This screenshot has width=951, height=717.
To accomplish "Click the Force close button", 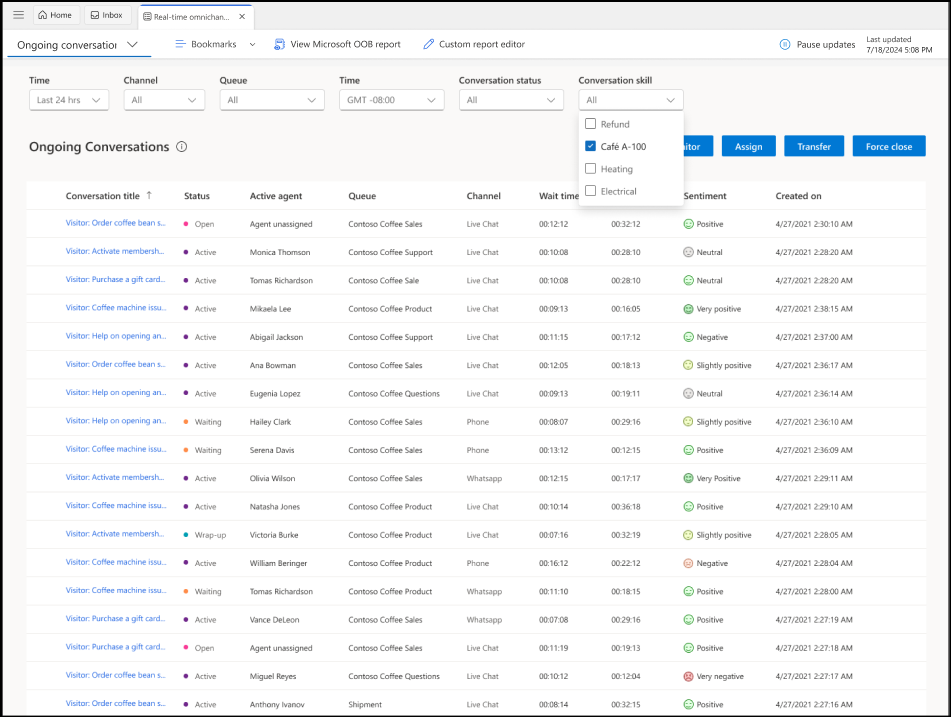I will click(x=888, y=145).
